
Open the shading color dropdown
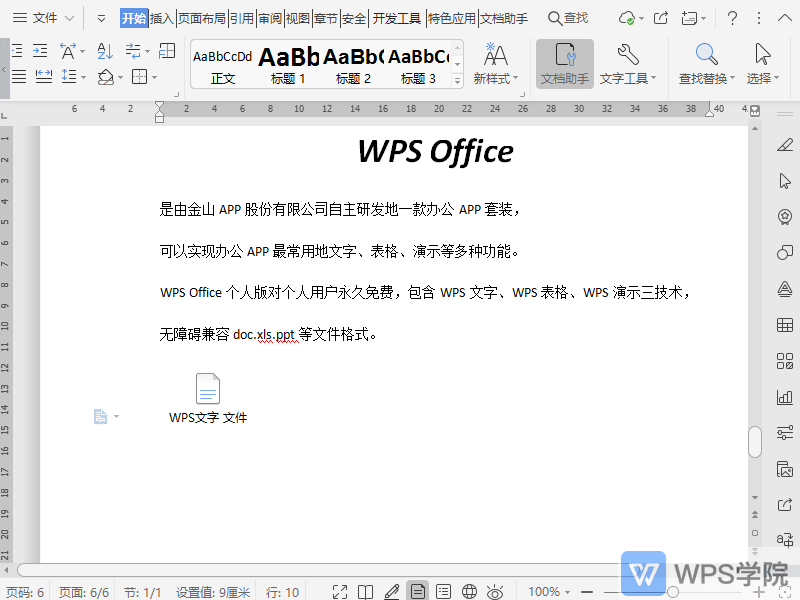(120, 78)
